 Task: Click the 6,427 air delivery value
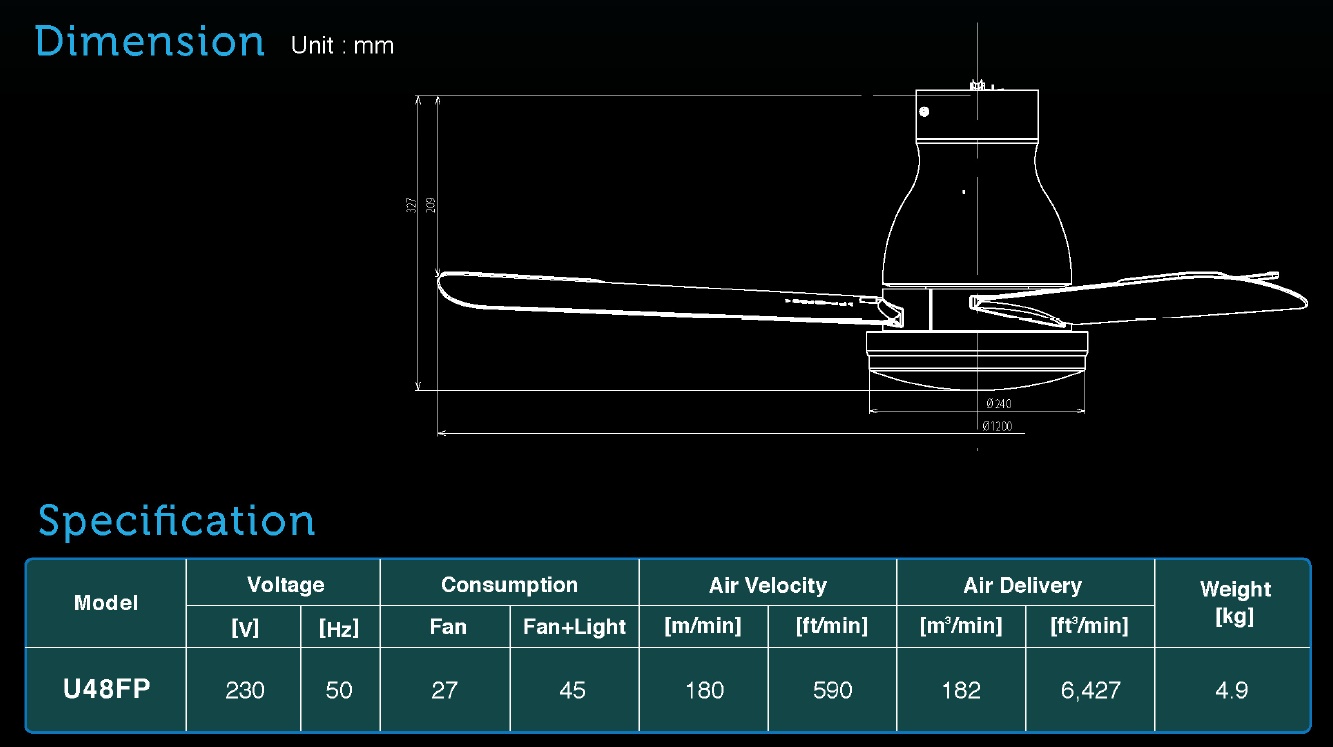click(x=1090, y=690)
